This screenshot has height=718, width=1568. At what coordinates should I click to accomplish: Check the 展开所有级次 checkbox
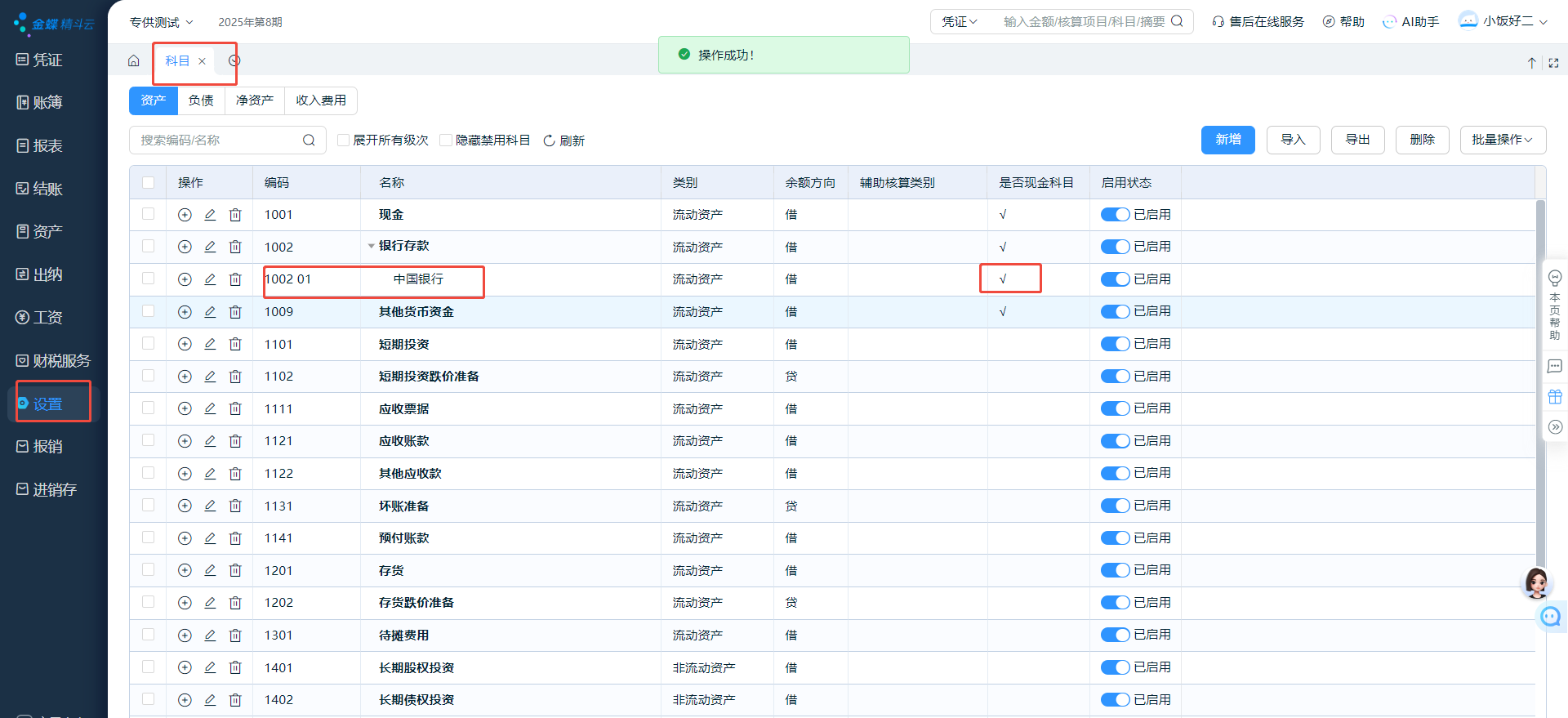[344, 140]
